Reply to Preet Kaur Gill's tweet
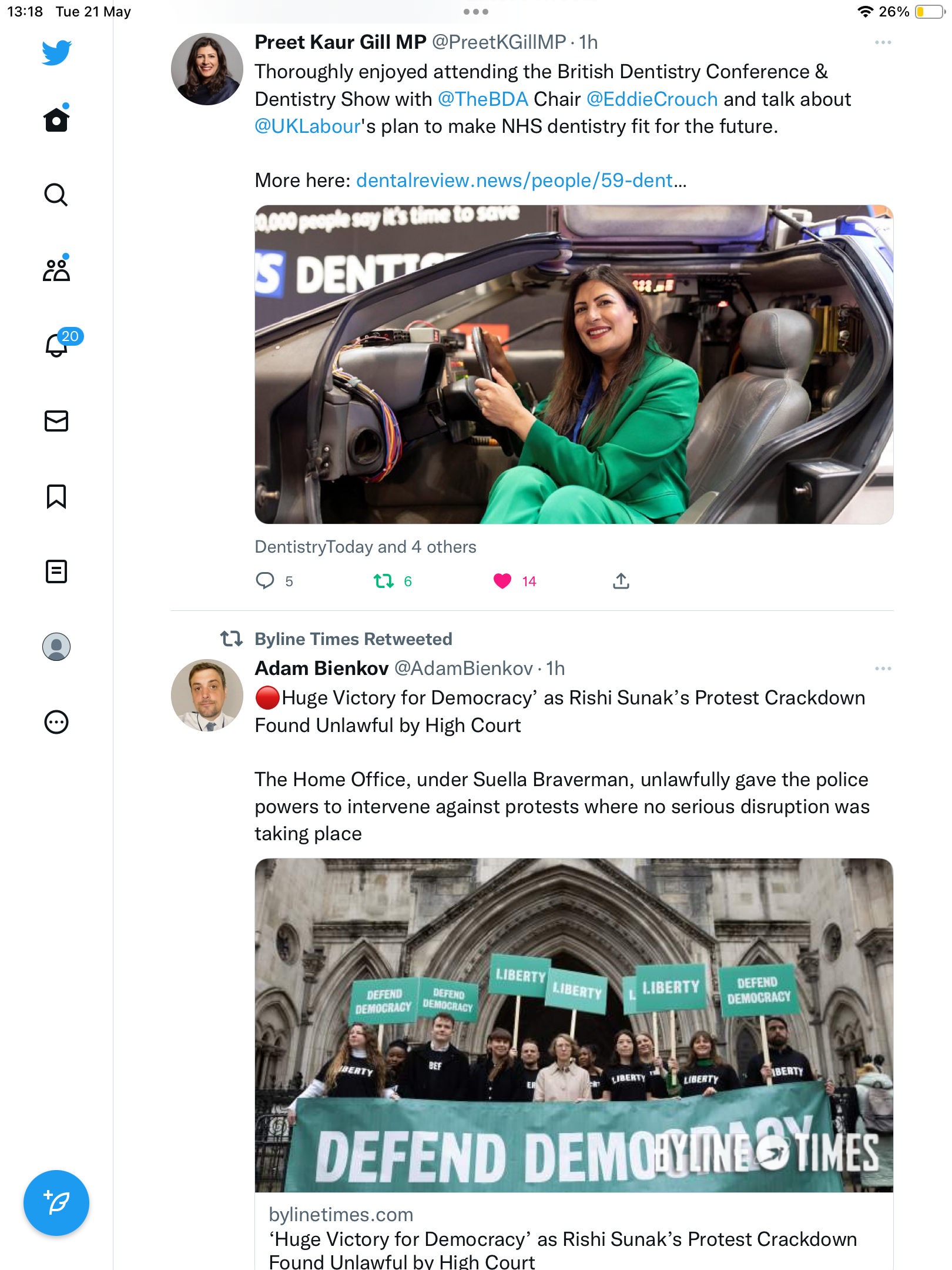The height and width of the screenshot is (1270, 952). click(x=265, y=581)
